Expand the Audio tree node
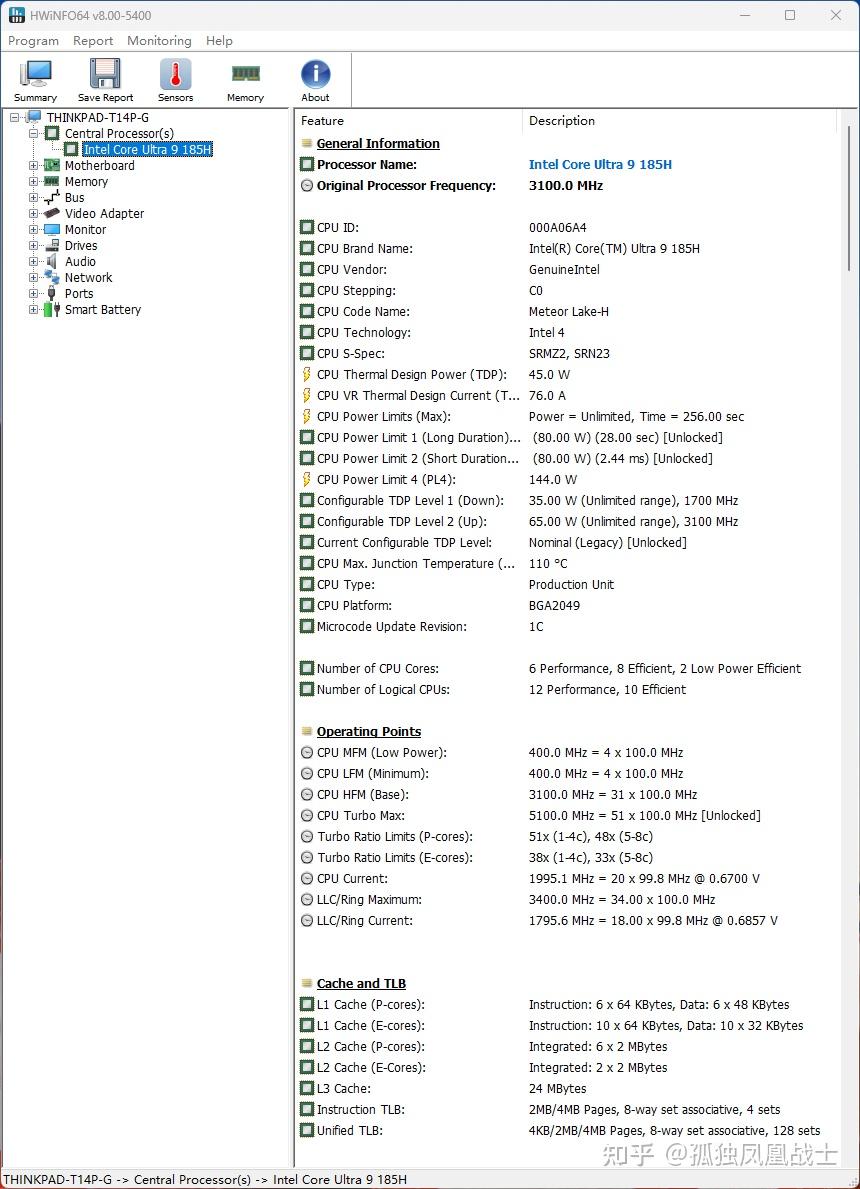 tap(33, 262)
